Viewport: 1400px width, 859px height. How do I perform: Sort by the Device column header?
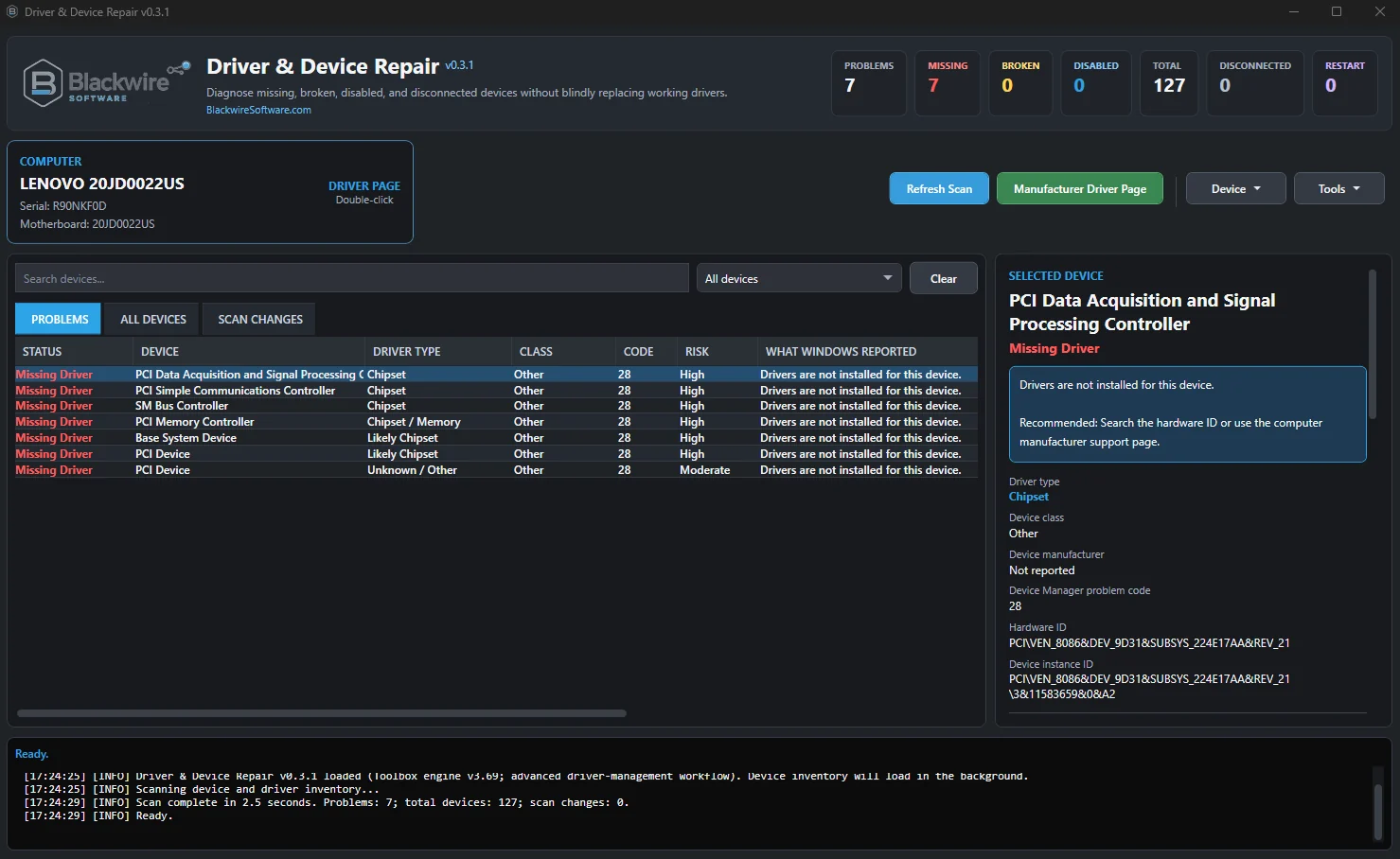point(249,351)
